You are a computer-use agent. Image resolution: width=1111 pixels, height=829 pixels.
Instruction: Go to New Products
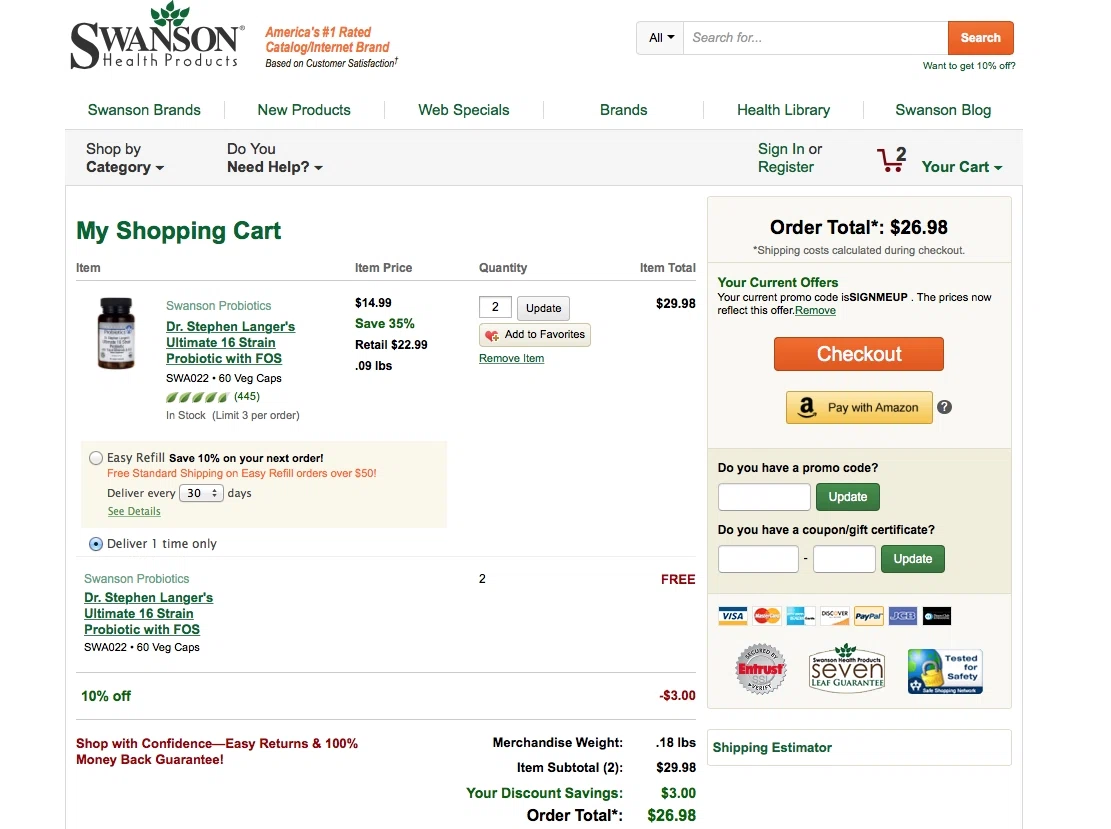coord(304,110)
